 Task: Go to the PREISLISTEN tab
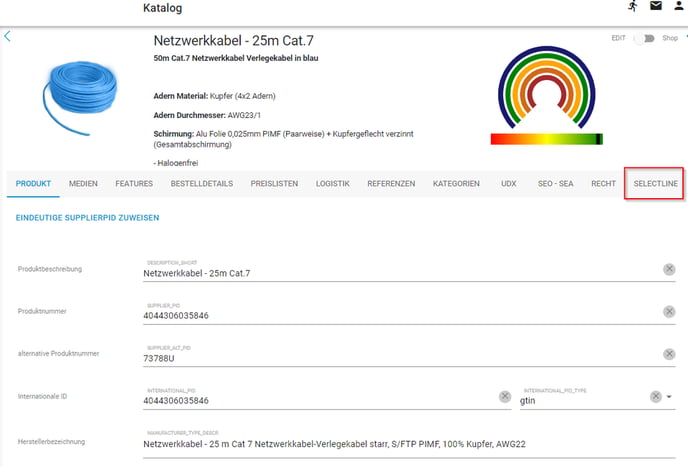[274, 184]
